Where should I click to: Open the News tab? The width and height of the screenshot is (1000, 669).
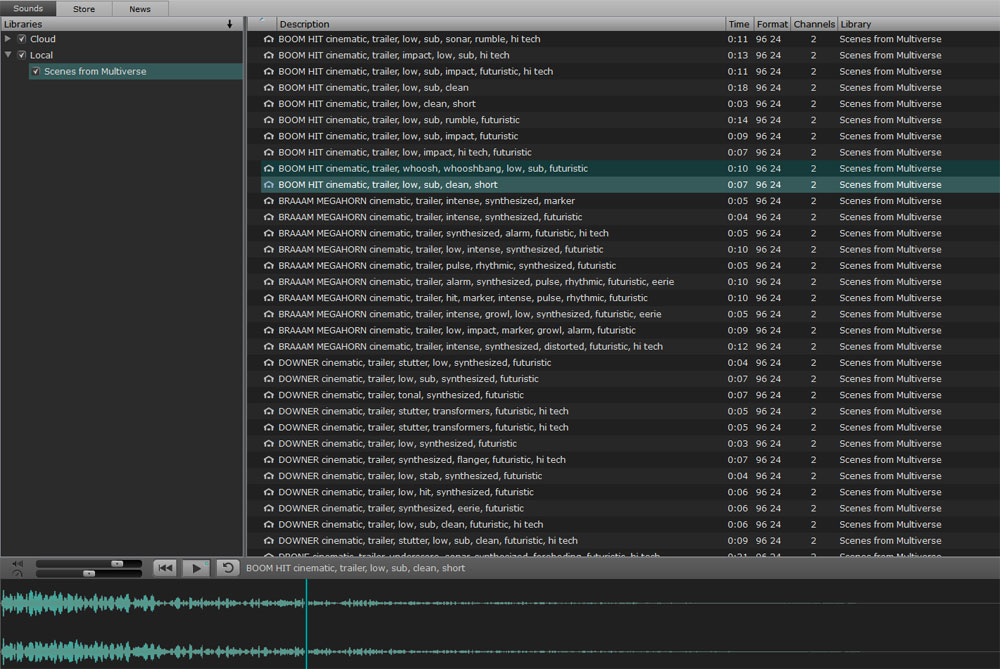point(140,9)
